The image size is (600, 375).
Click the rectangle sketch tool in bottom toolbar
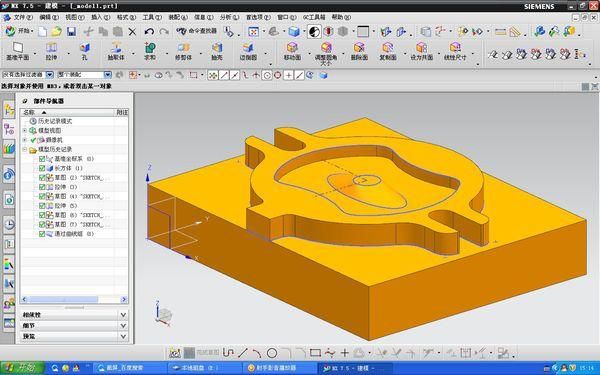point(315,352)
